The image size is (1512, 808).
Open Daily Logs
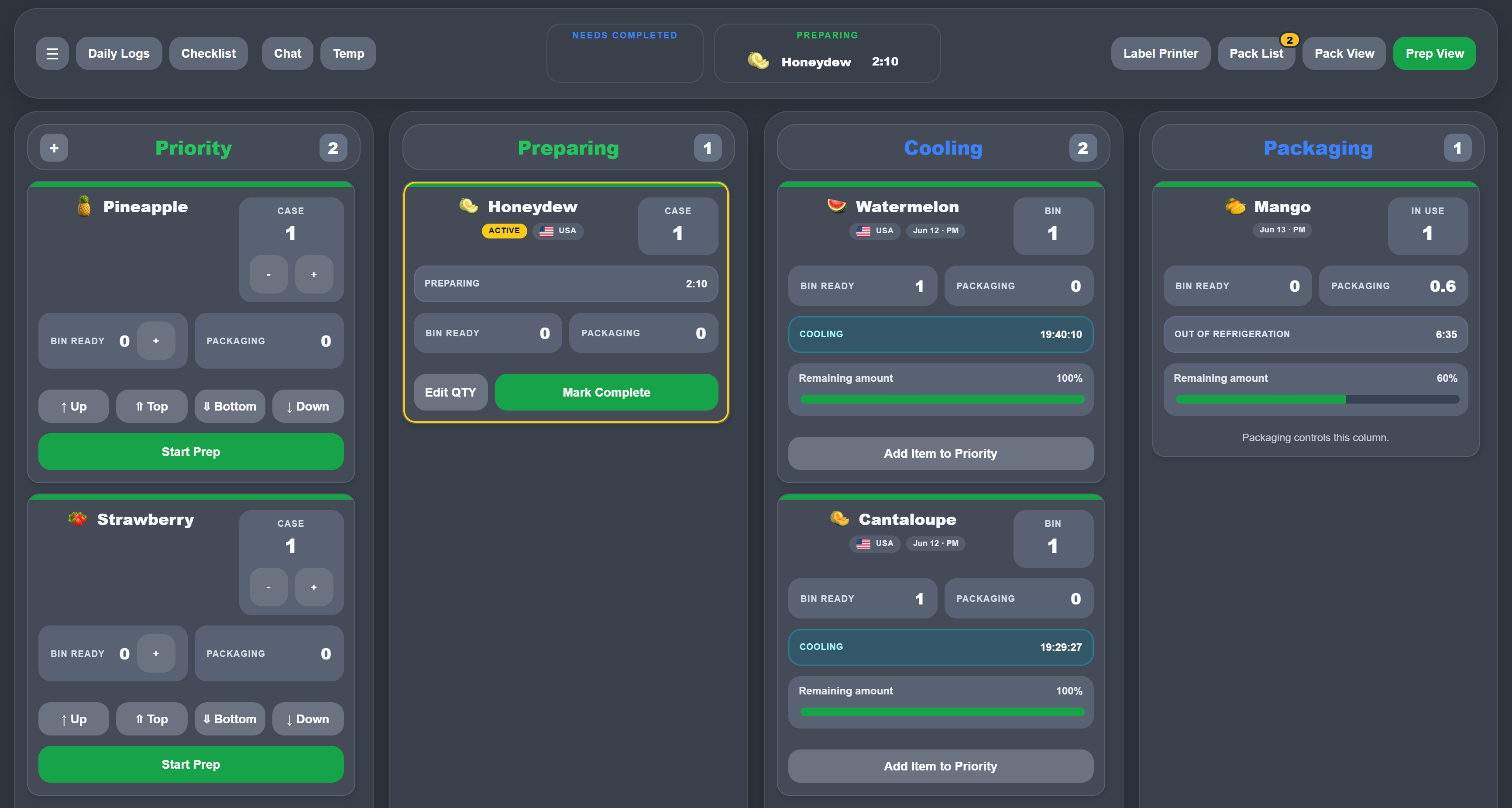(x=119, y=53)
